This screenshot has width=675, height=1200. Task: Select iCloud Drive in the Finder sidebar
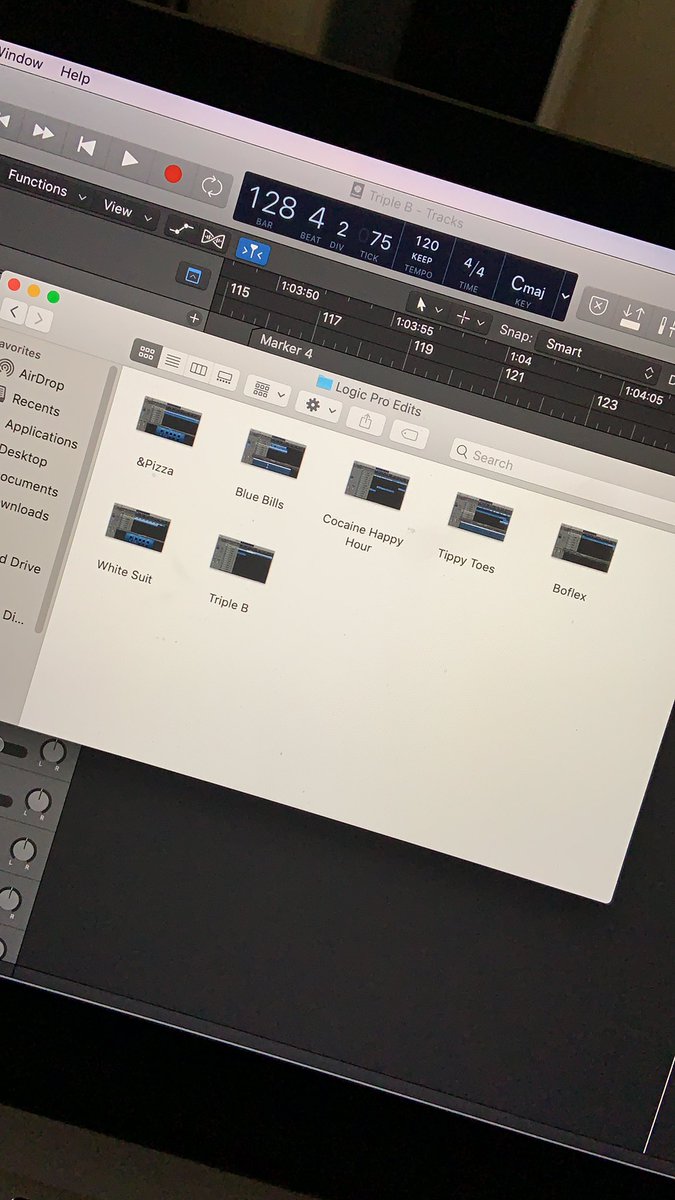20,563
